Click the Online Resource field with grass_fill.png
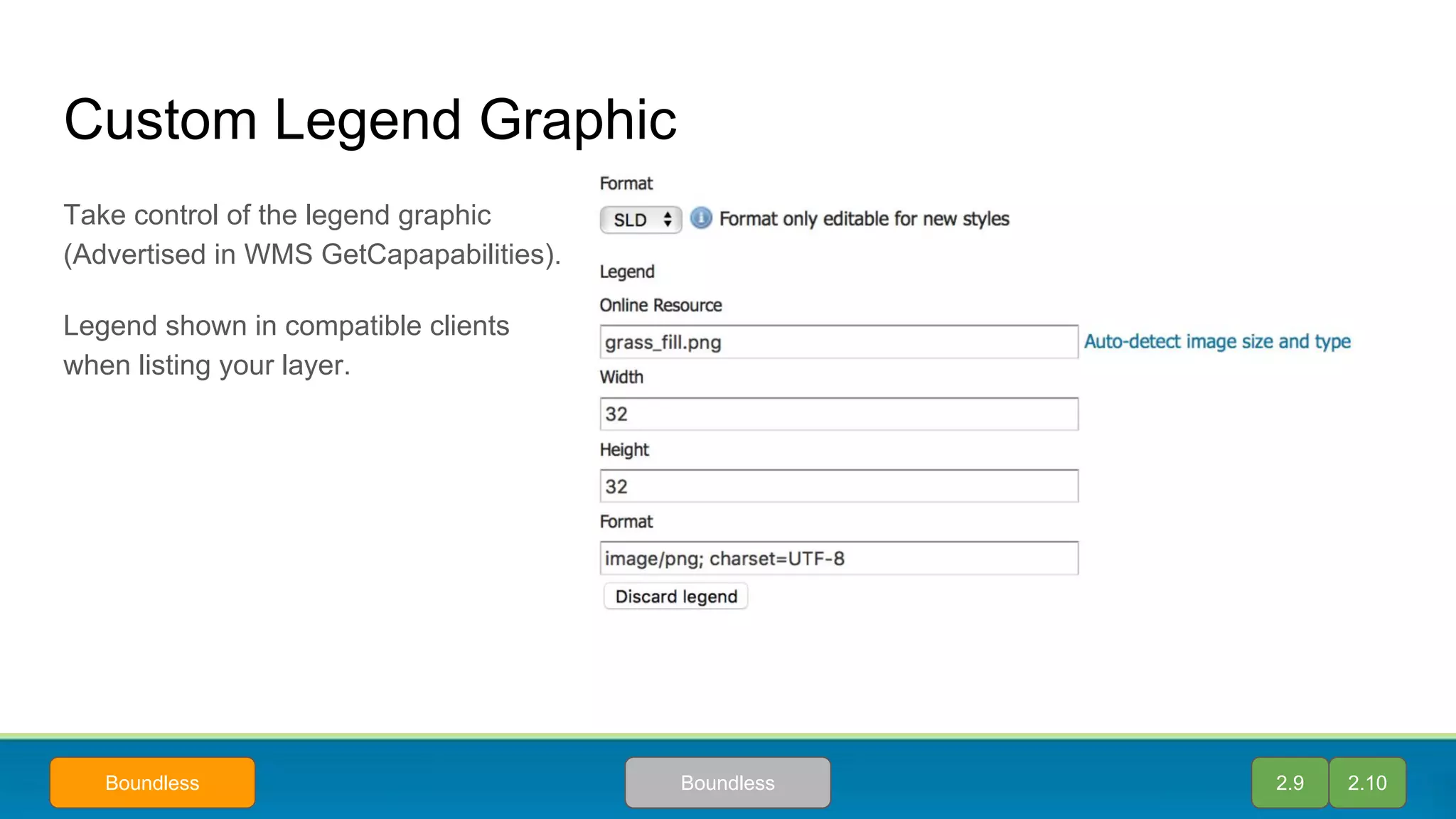This screenshot has width=1456, height=819. point(839,342)
